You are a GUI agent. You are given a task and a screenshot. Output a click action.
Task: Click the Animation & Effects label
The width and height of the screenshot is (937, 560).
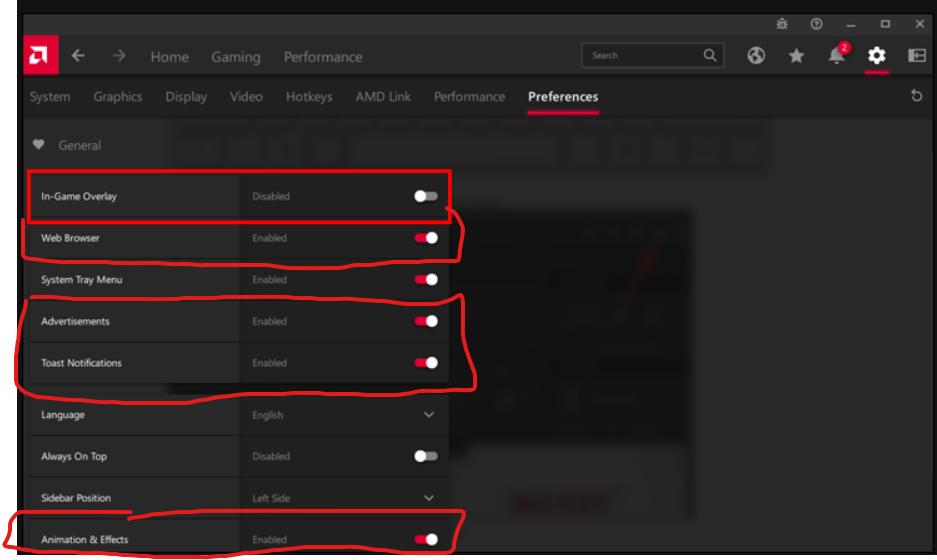click(85, 540)
